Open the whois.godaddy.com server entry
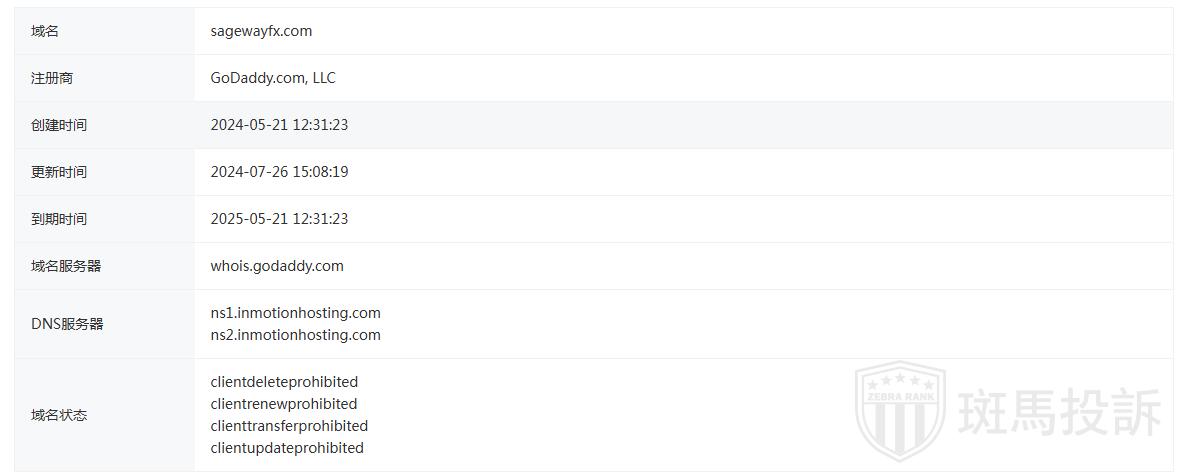Screen dimensions: 1180x474 pyautogui.click(x=277, y=266)
